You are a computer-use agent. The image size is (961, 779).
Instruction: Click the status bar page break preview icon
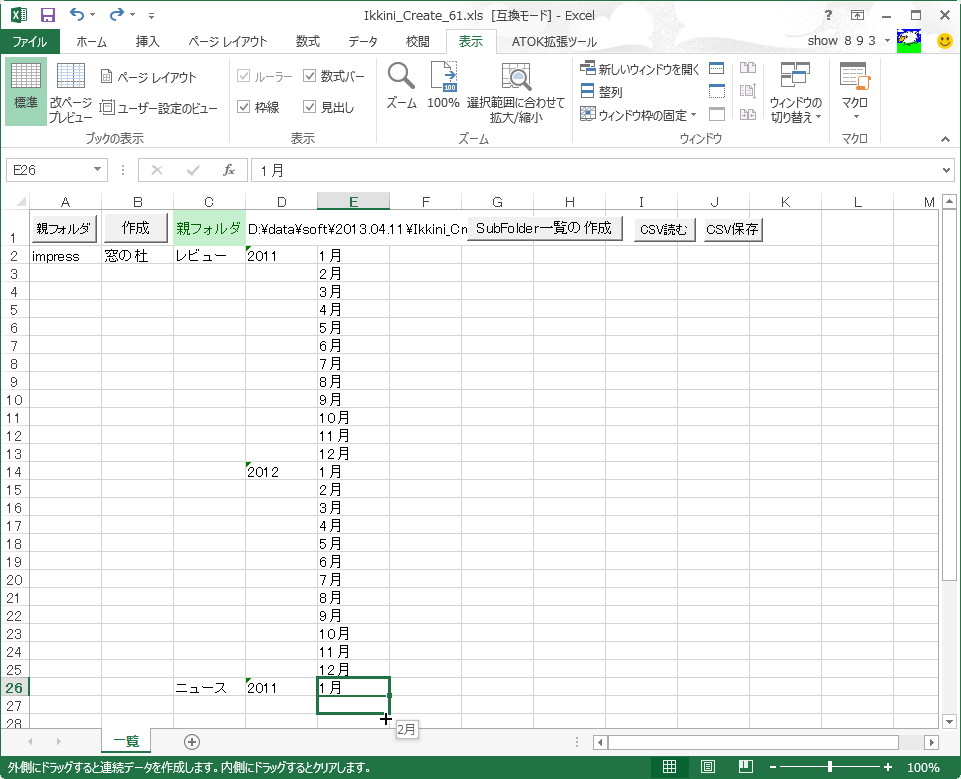click(x=746, y=767)
